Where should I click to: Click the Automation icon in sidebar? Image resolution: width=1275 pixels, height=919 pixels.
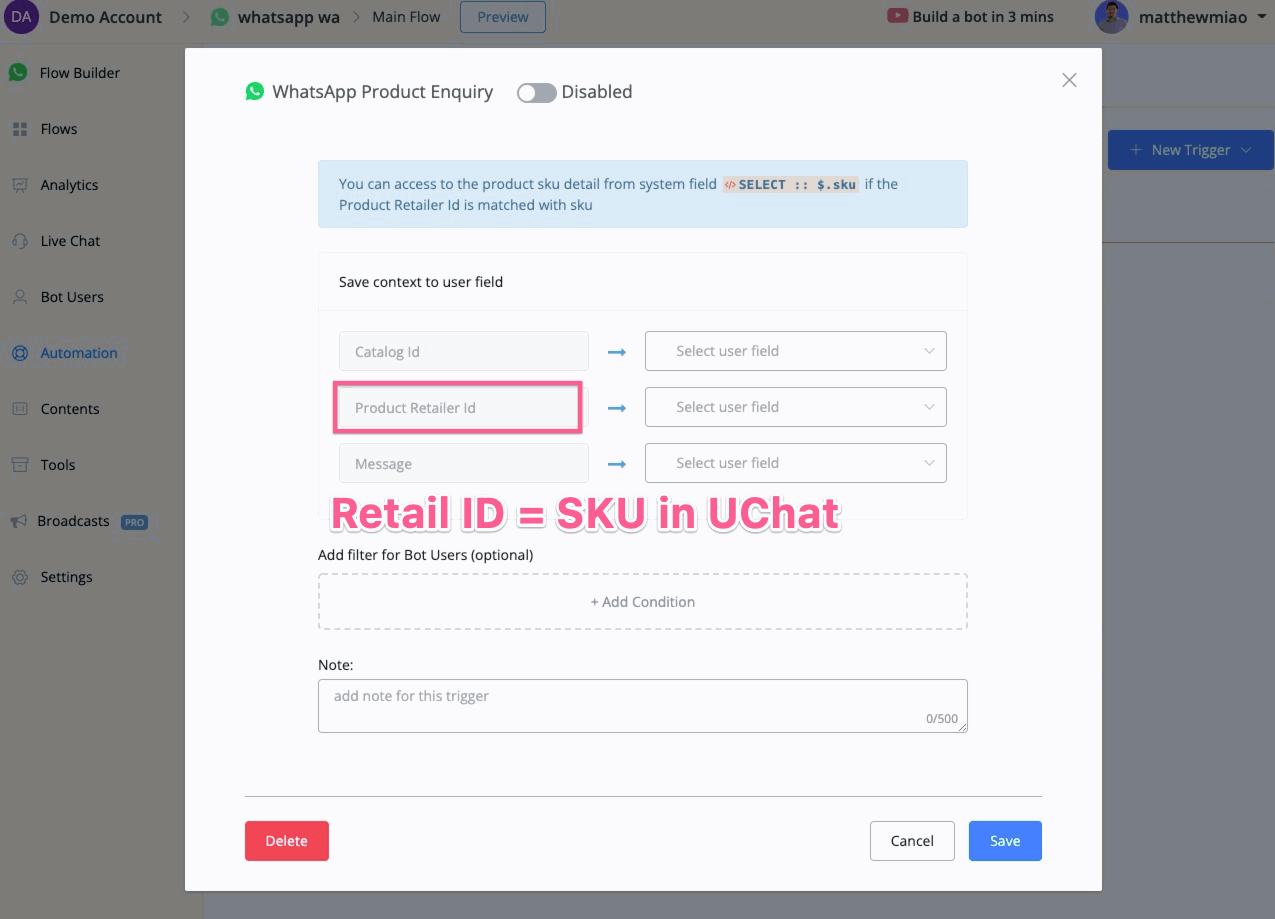click(19, 353)
